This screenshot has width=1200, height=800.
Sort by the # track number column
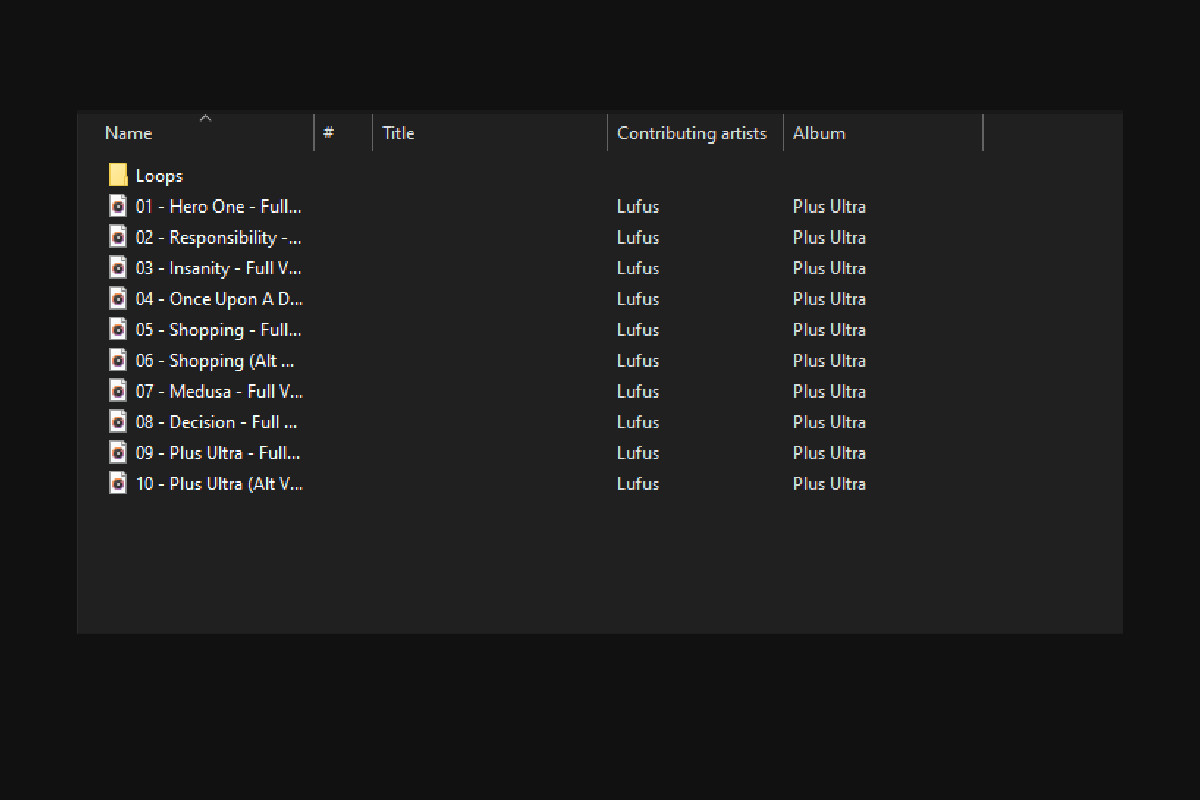329,133
